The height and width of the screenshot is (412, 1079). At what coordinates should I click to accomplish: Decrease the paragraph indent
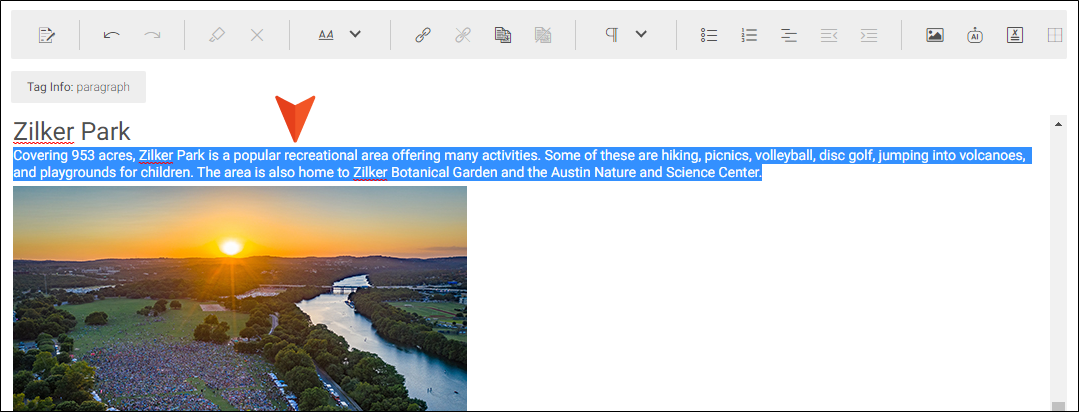click(829, 35)
